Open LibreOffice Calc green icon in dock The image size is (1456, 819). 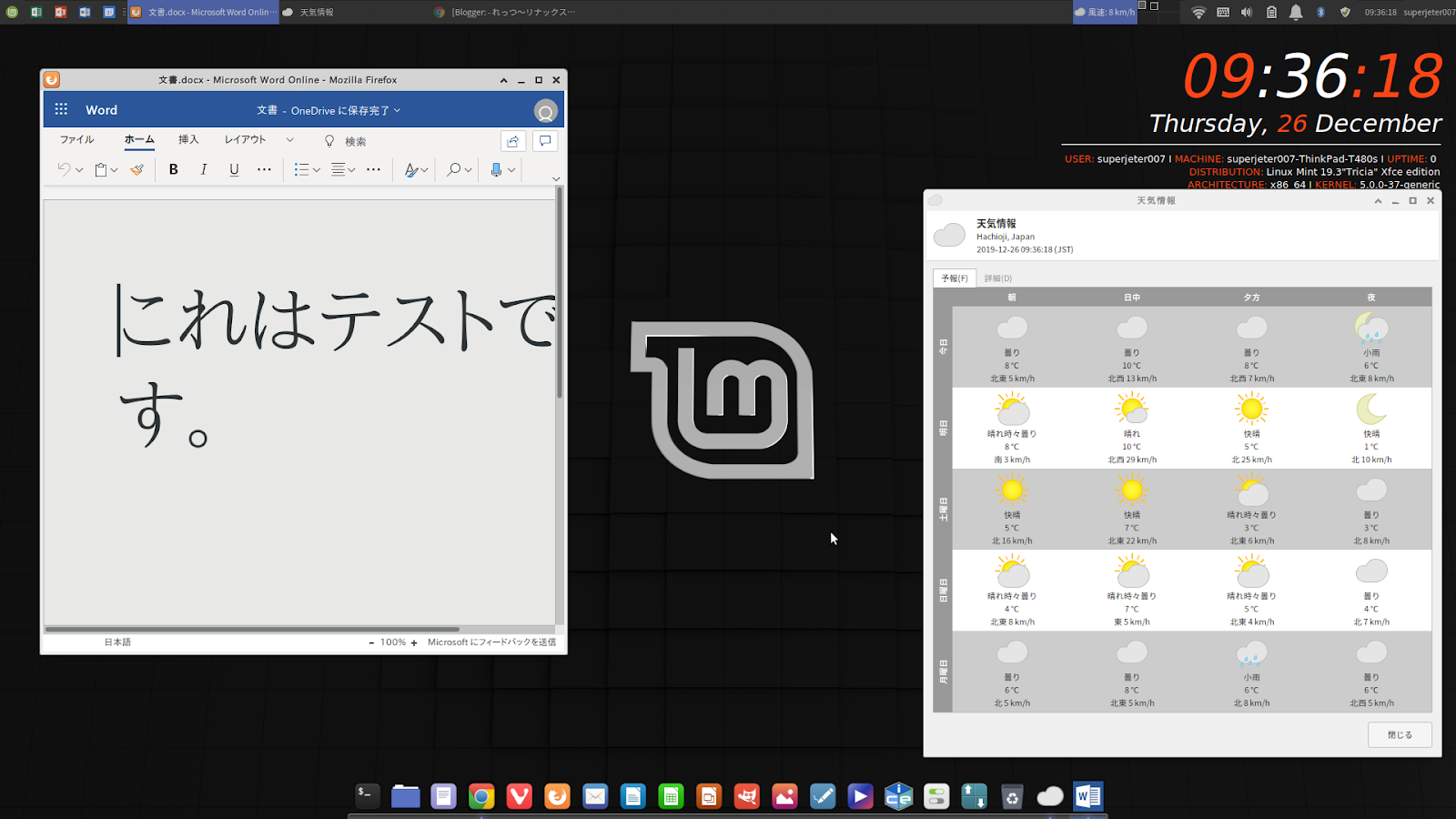[671, 797]
